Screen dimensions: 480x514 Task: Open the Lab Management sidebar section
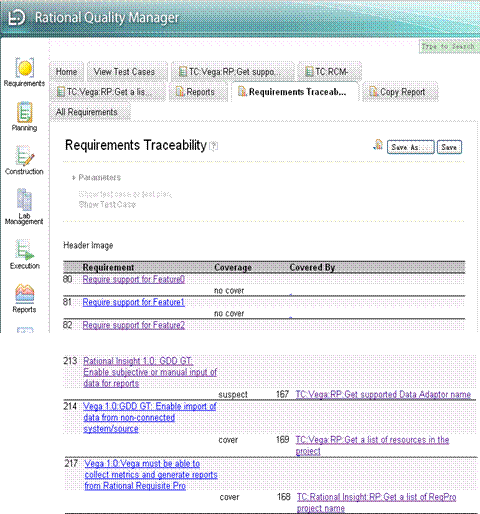24,207
